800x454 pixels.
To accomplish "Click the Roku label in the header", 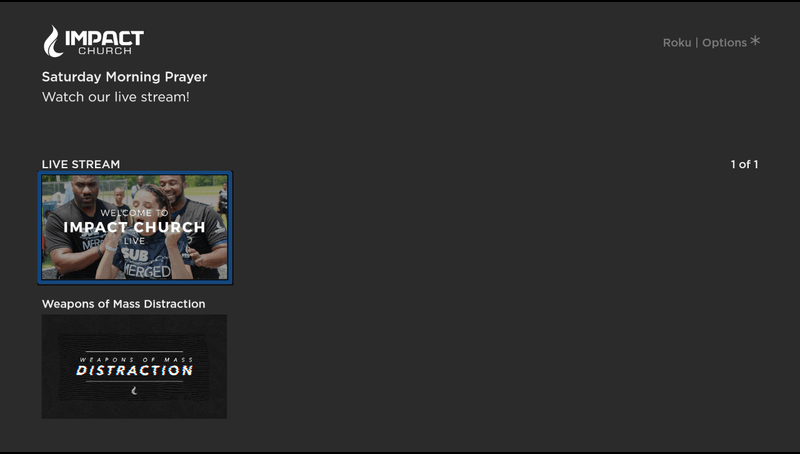I will [677, 43].
